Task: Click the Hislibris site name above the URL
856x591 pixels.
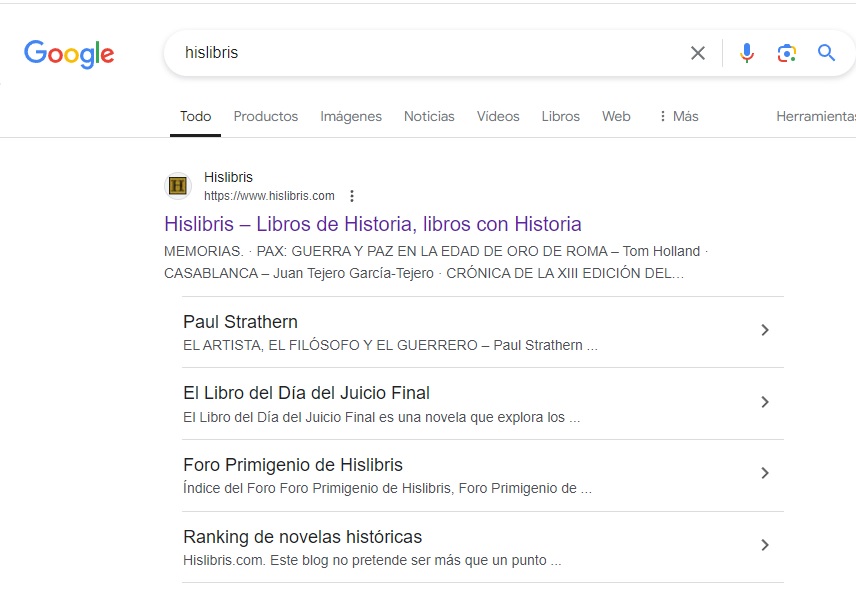Action: (x=228, y=177)
